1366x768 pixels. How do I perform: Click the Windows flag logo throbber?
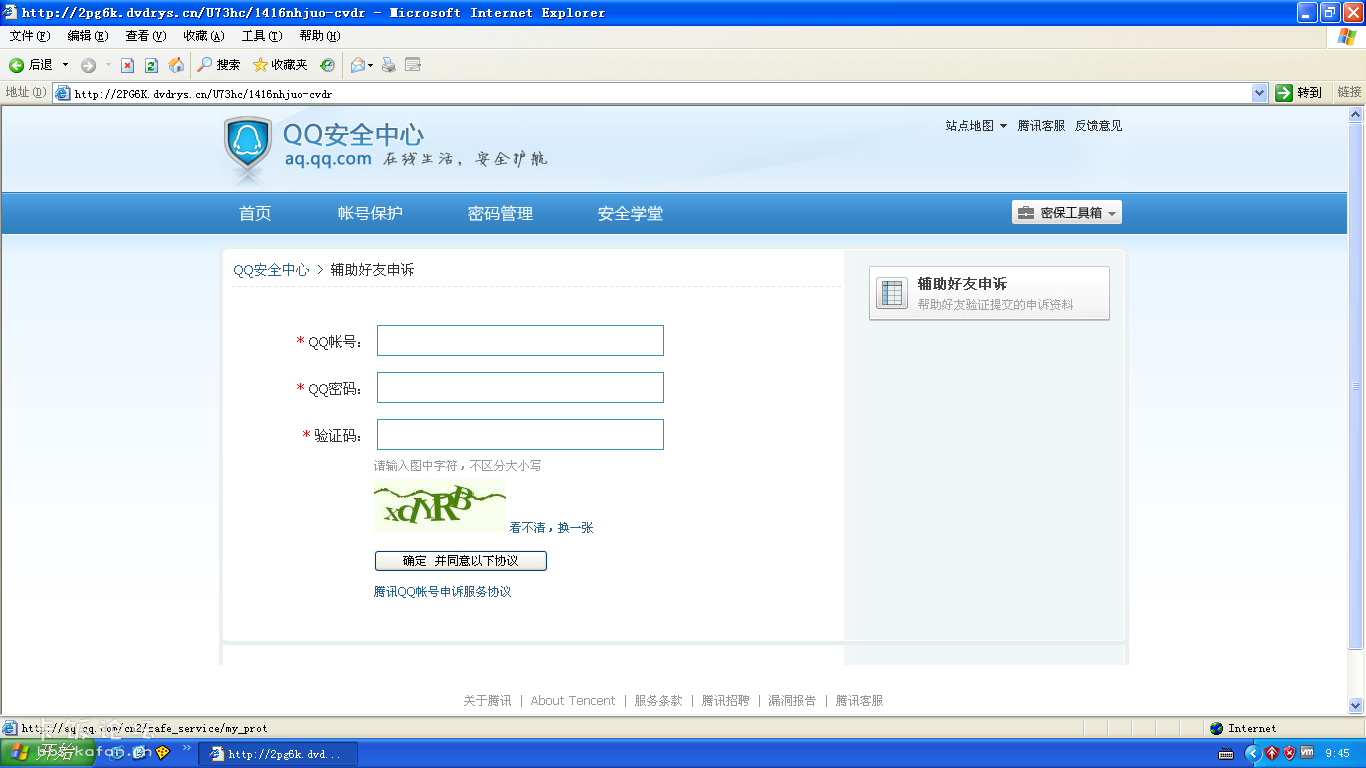pos(1347,36)
